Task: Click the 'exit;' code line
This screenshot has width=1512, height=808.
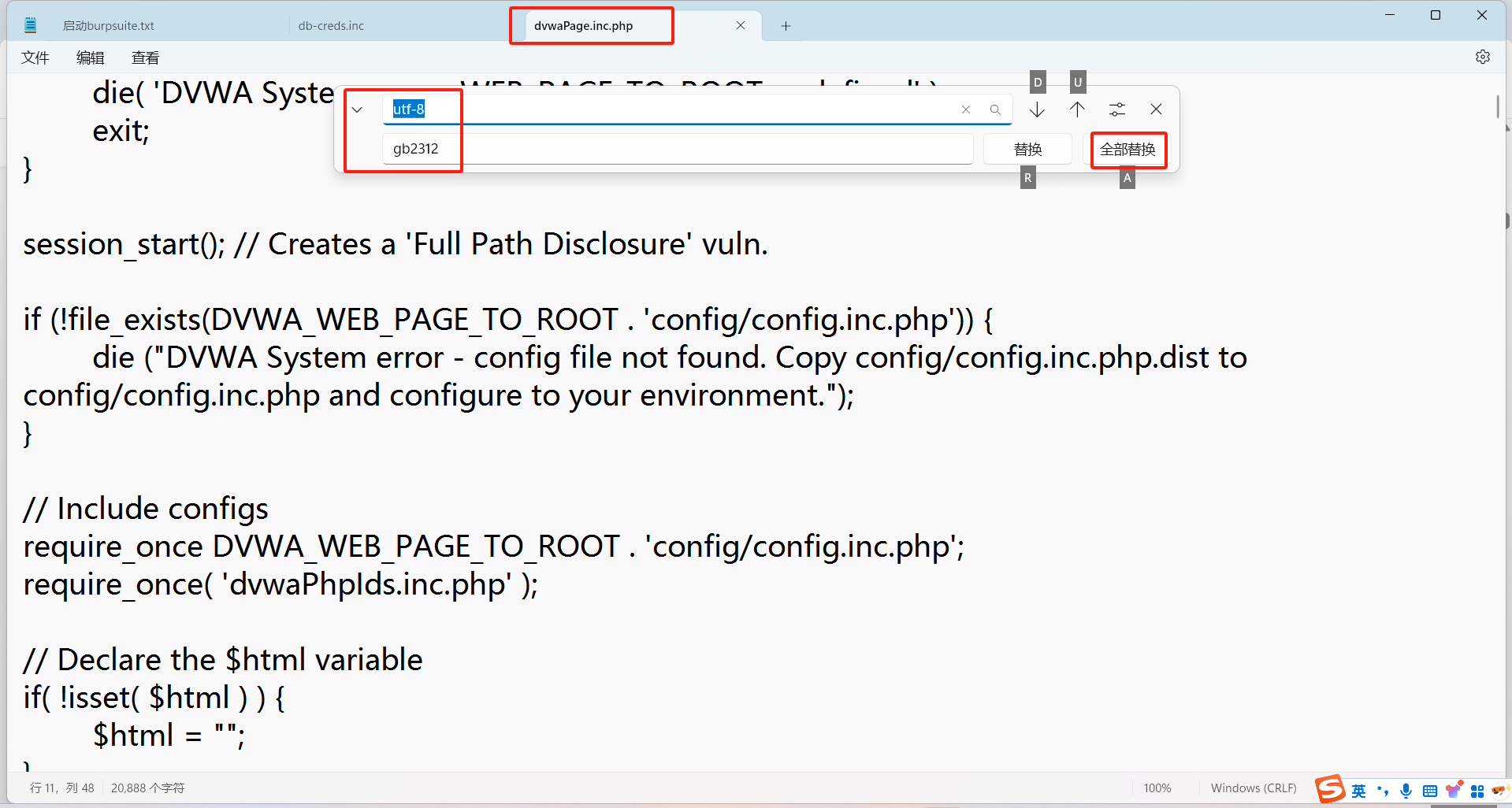Action: [x=121, y=131]
